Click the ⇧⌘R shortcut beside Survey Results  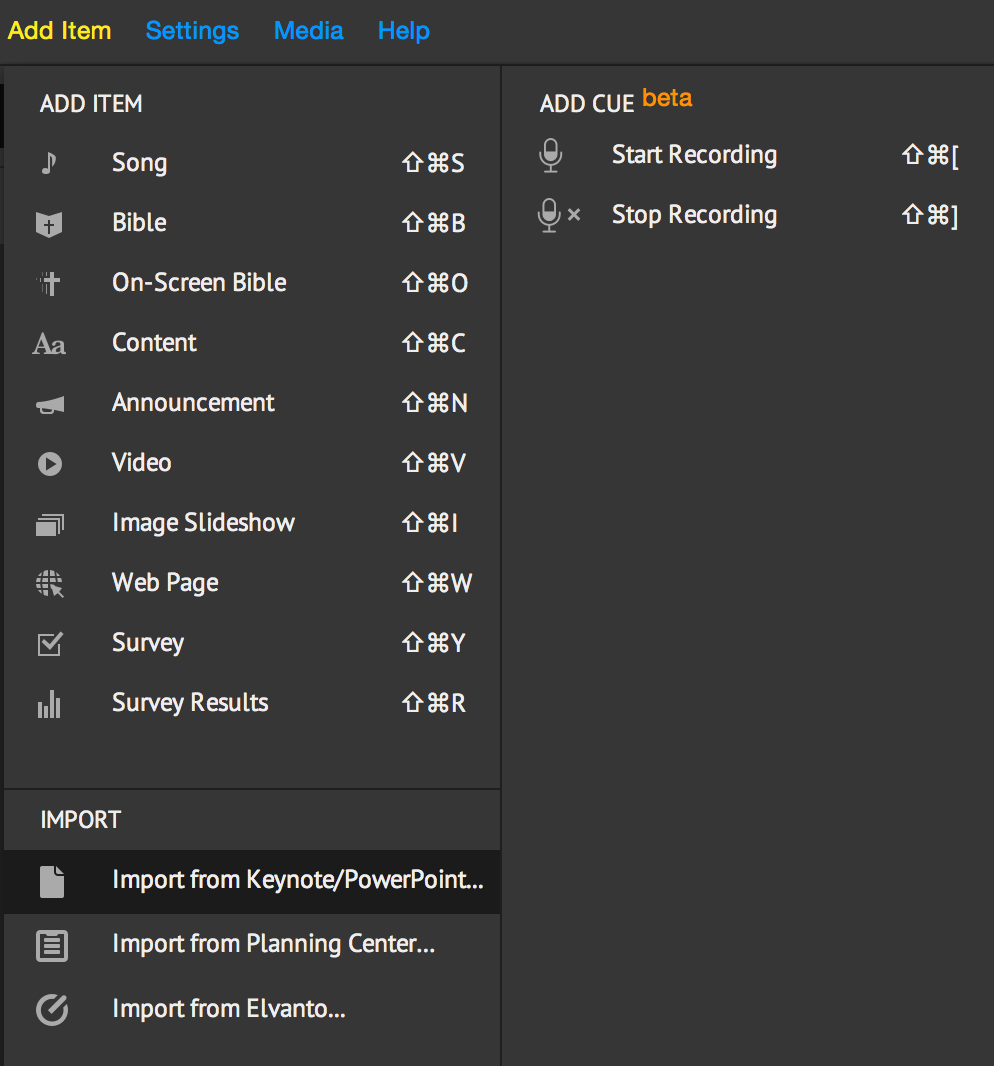pyautogui.click(x=434, y=703)
